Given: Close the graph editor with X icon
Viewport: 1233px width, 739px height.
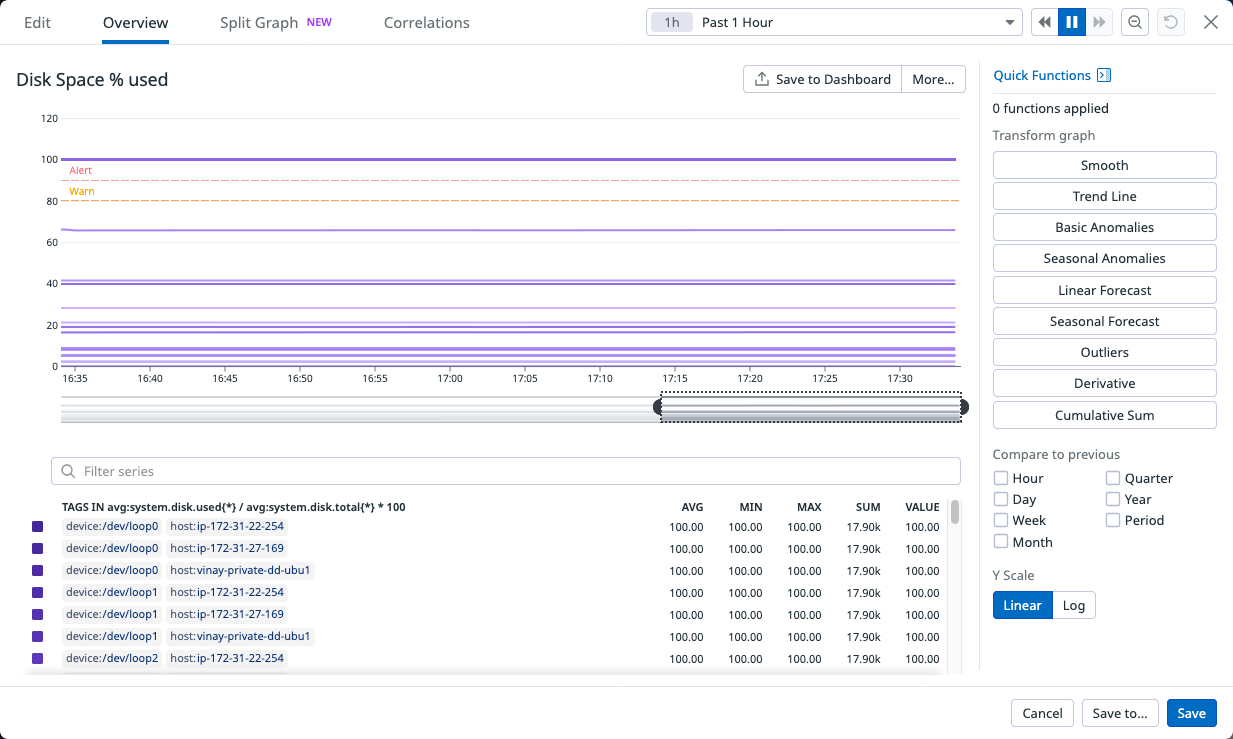Looking at the screenshot, I should (x=1211, y=23).
